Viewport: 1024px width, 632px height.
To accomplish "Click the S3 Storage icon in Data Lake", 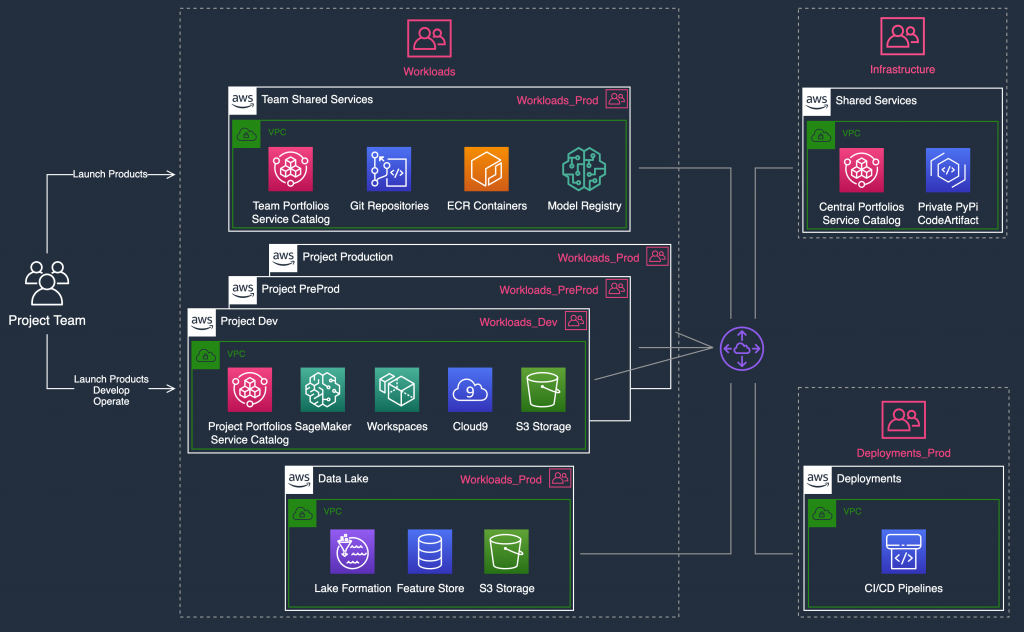I will coord(506,550).
